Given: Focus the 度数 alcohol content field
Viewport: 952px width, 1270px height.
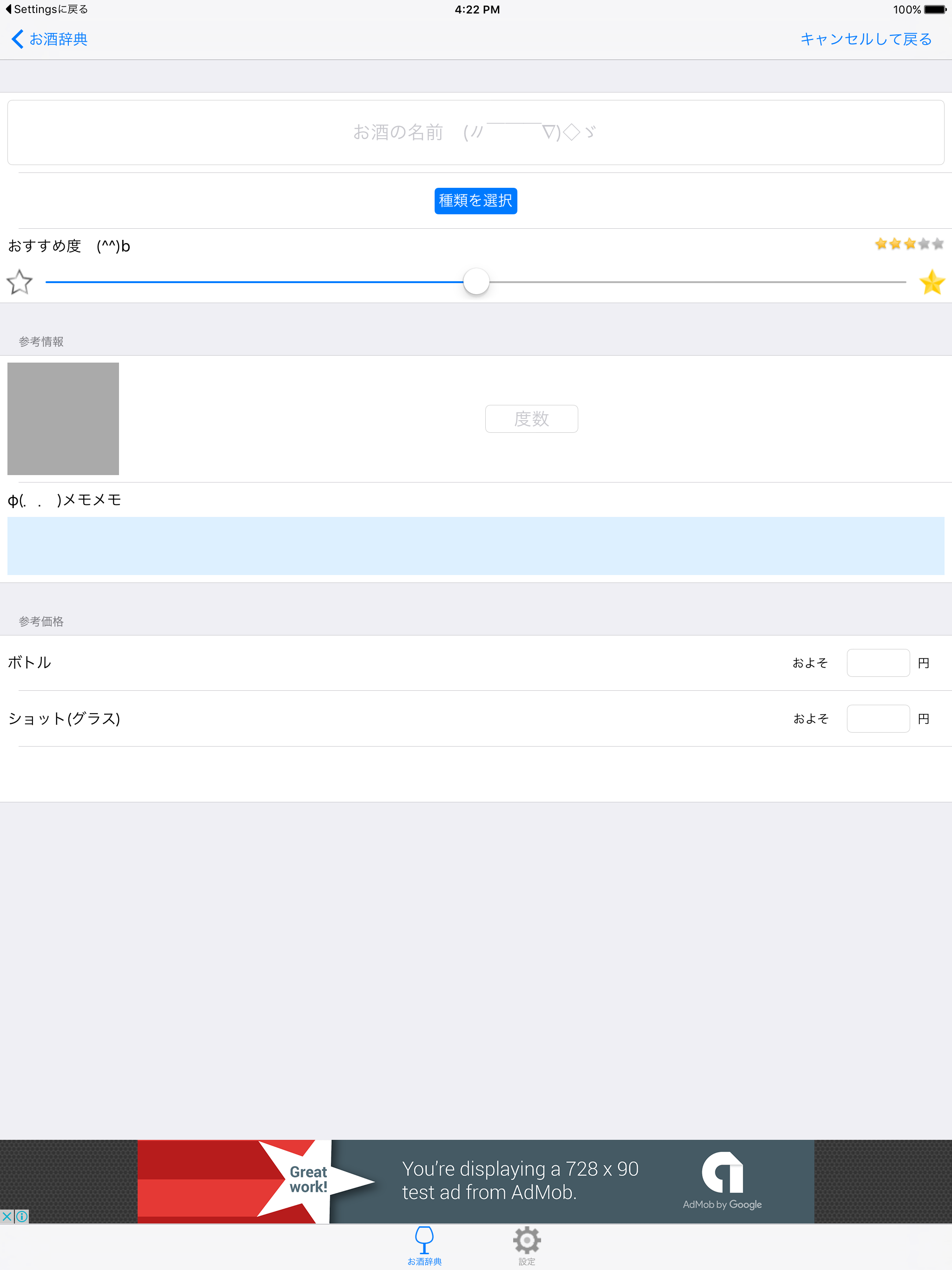Looking at the screenshot, I should point(531,418).
